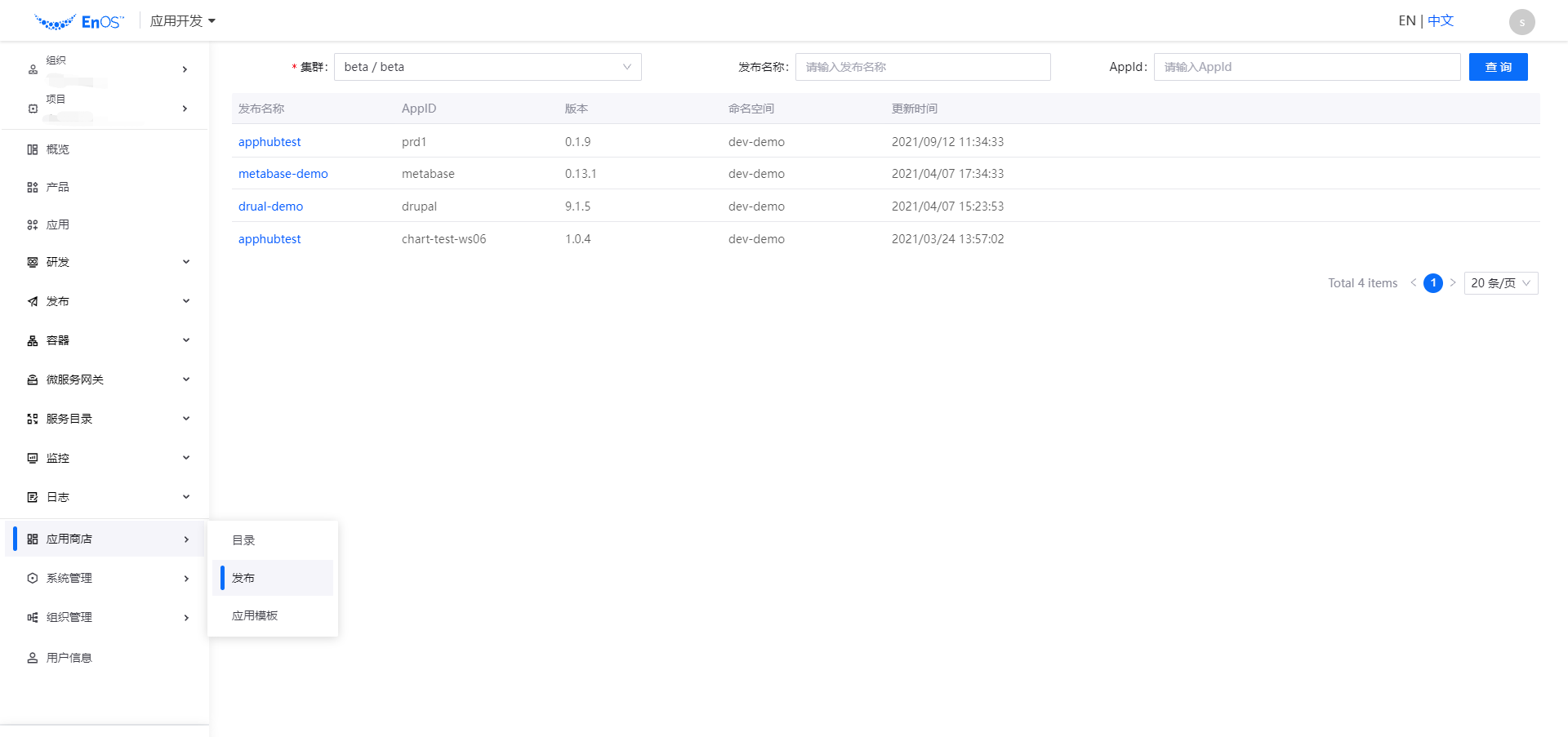Open the user avatar in top right

click(1521, 20)
